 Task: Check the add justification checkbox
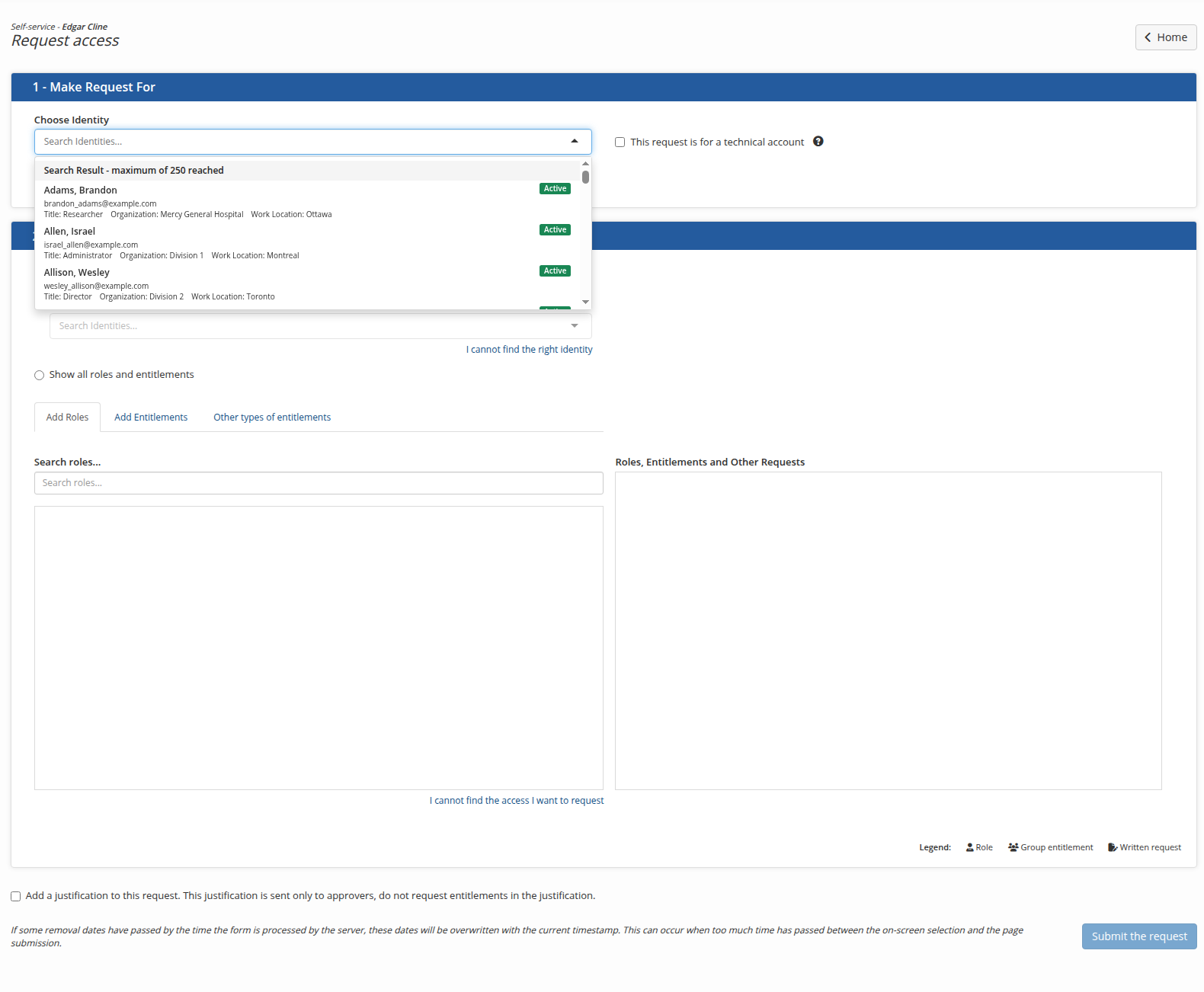pos(15,896)
